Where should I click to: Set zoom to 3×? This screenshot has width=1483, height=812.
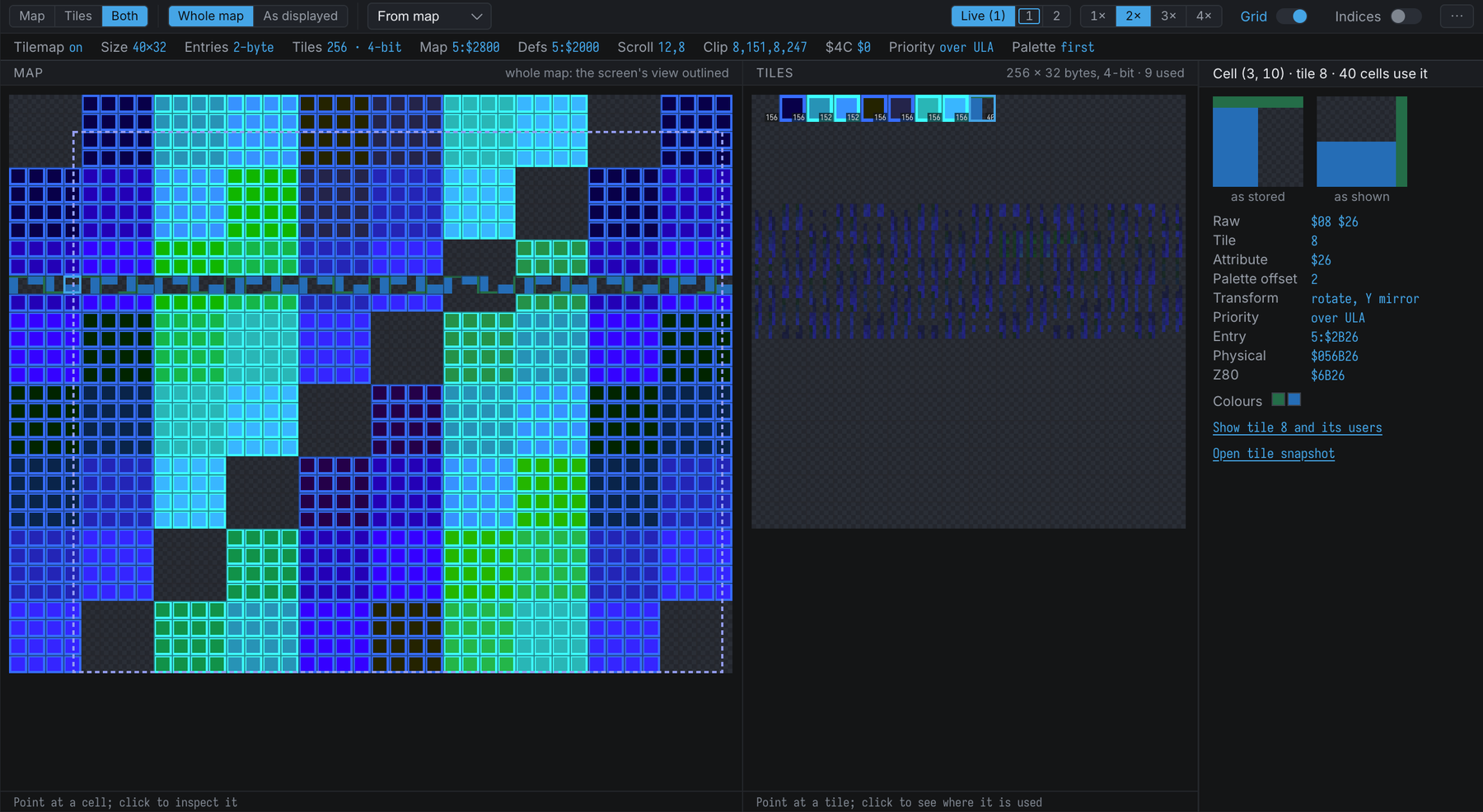[x=1168, y=16]
